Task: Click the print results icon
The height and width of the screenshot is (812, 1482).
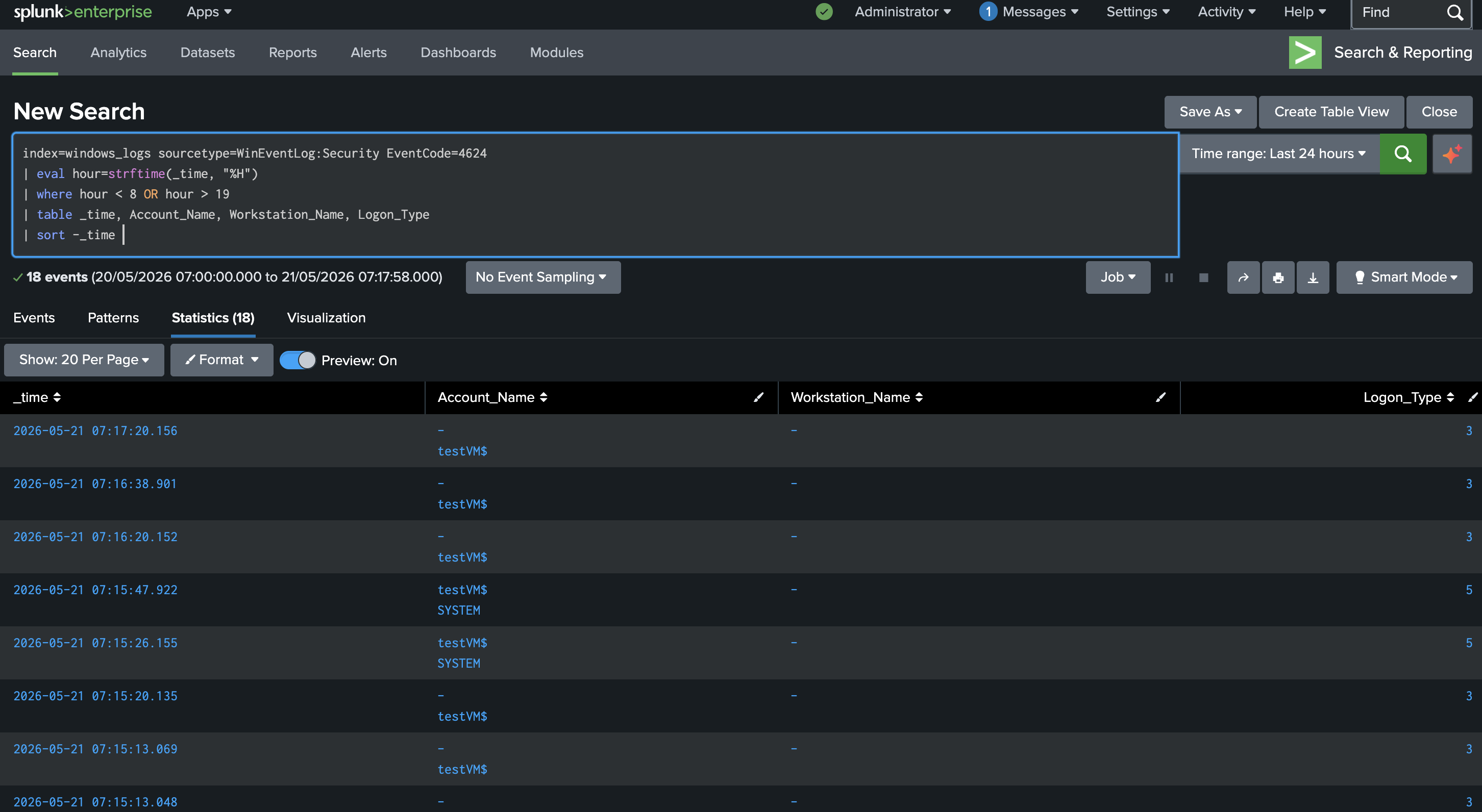Action: coord(1278,278)
